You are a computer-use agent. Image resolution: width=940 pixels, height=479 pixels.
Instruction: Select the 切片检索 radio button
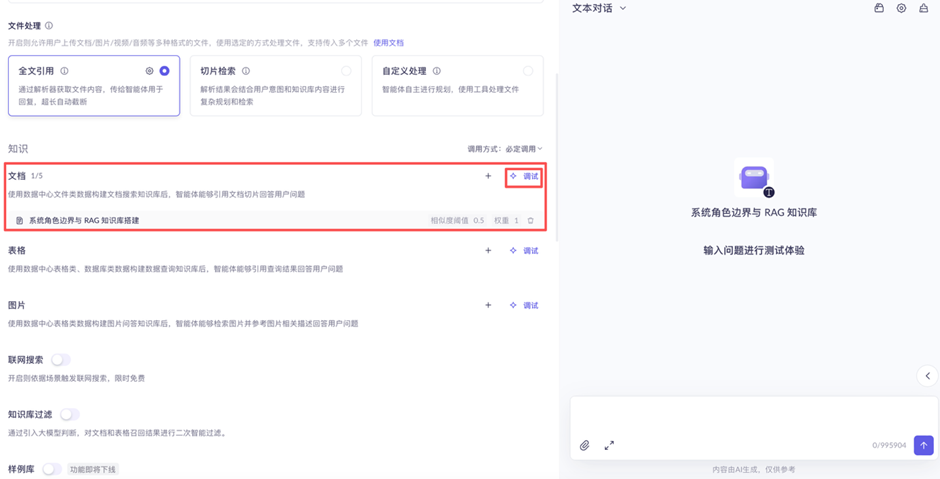pos(346,71)
